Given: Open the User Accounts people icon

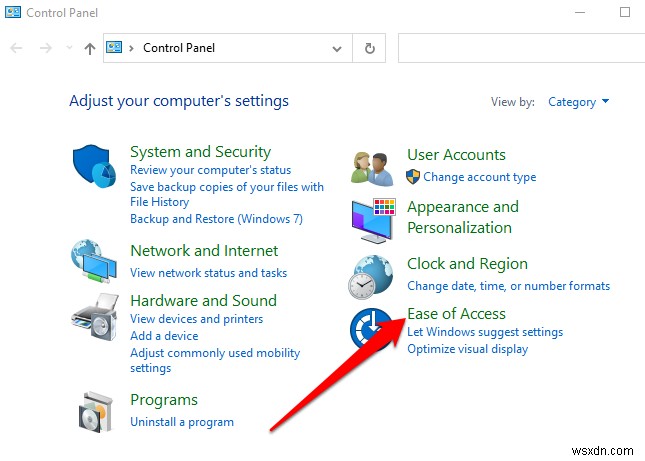Looking at the screenshot, I should pyautogui.click(x=372, y=169).
